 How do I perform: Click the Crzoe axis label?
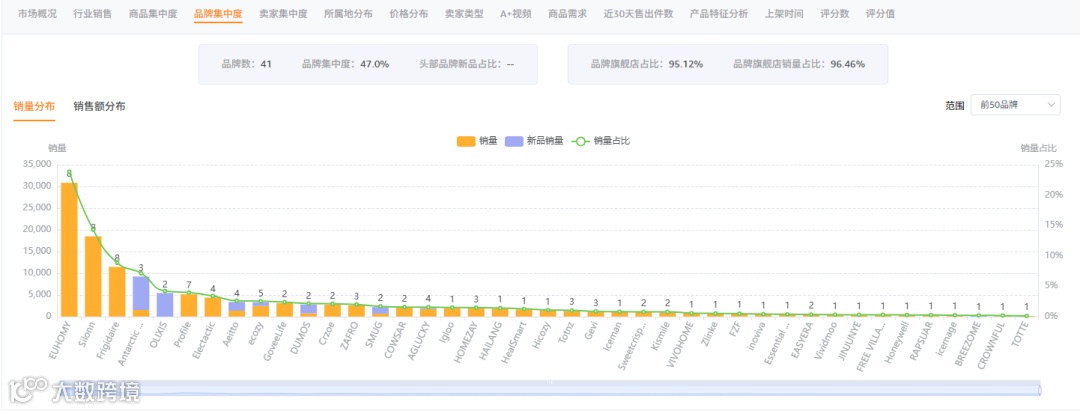[326, 332]
